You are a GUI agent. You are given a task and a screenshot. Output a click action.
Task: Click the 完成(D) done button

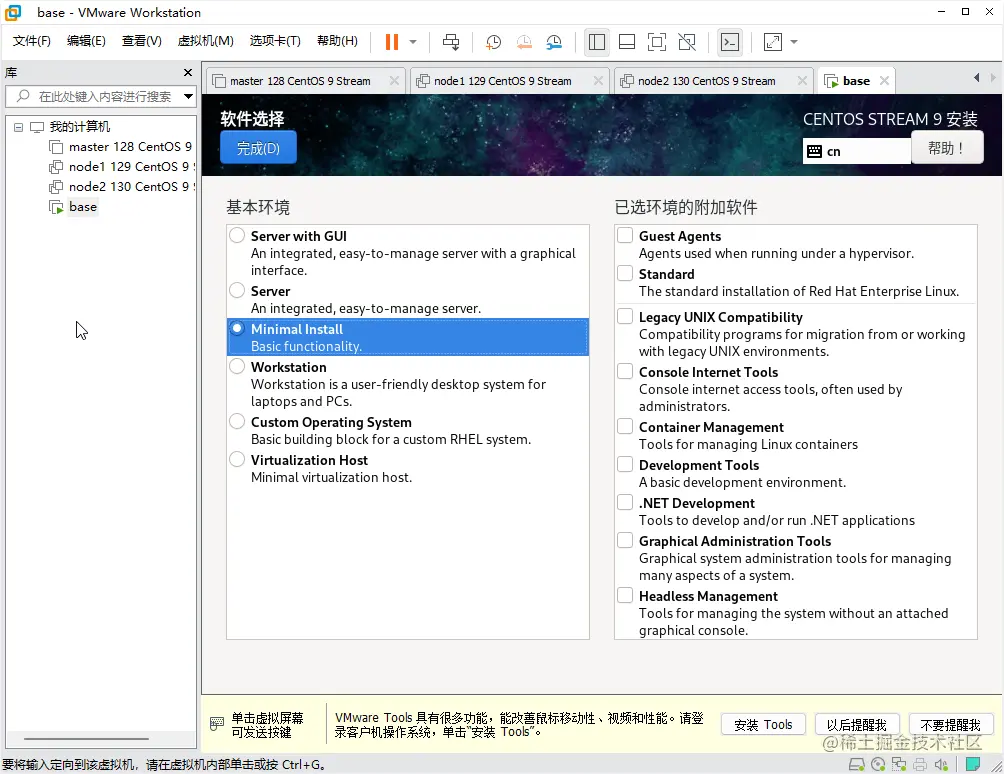(x=258, y=148)
